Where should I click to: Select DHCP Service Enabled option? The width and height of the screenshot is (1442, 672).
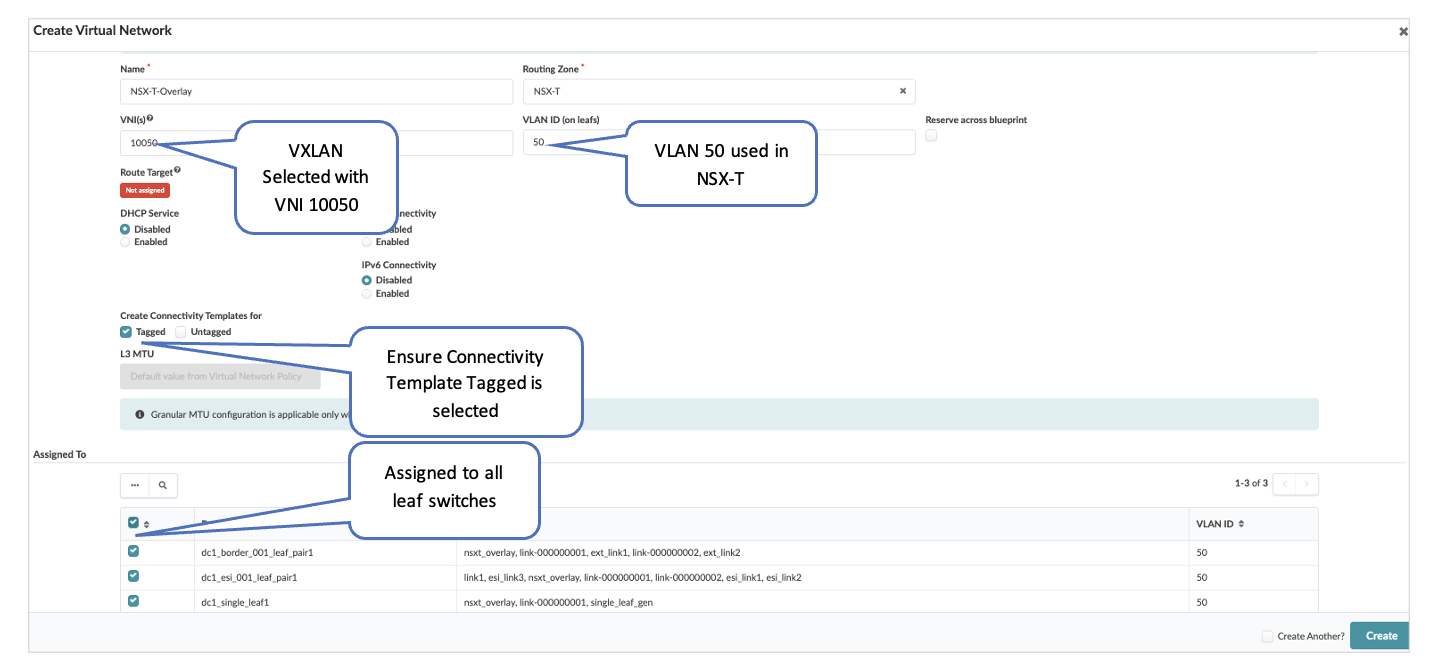tap(126, 242)
